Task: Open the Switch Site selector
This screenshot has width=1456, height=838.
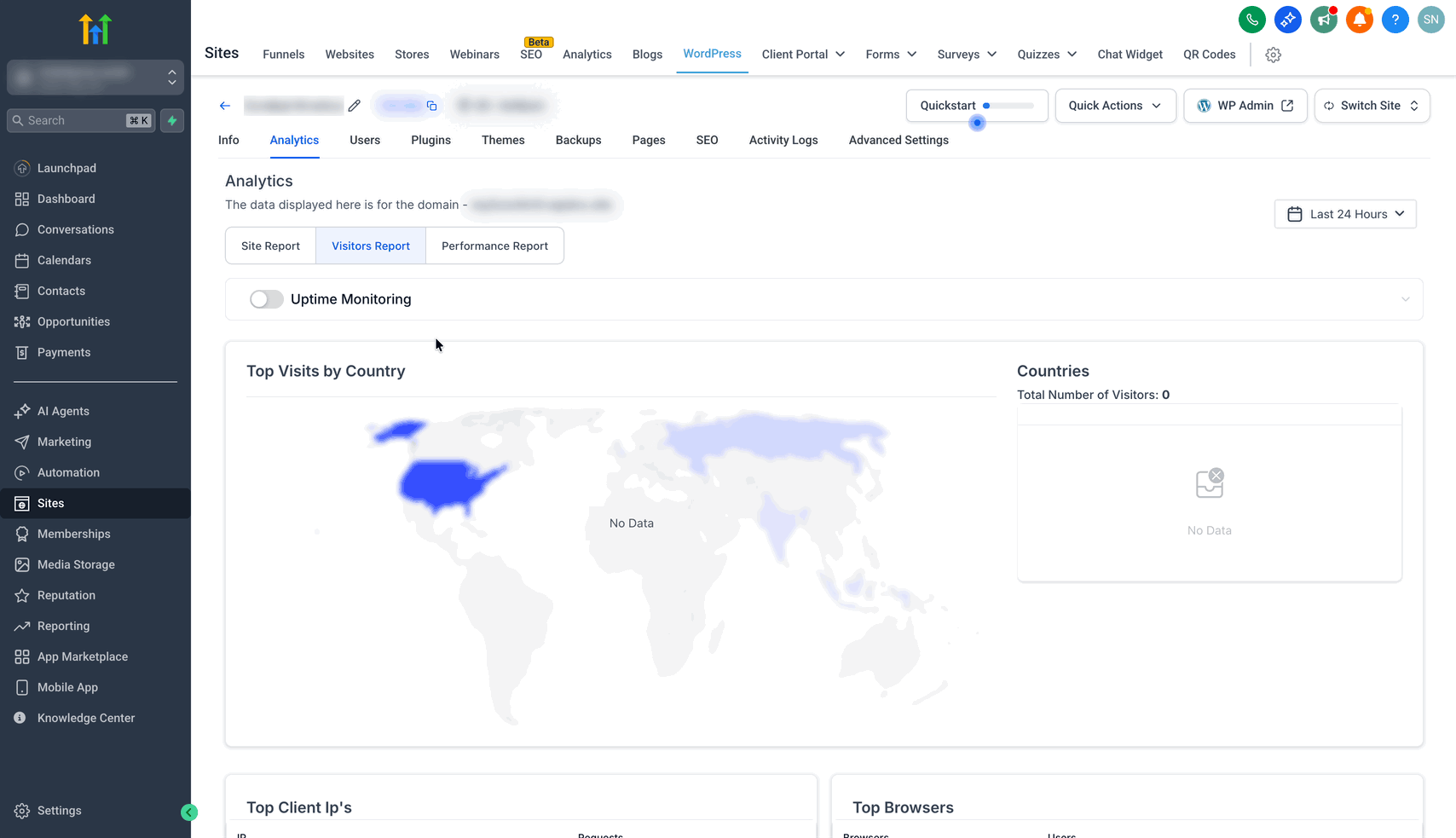Action: [1372, 106]
